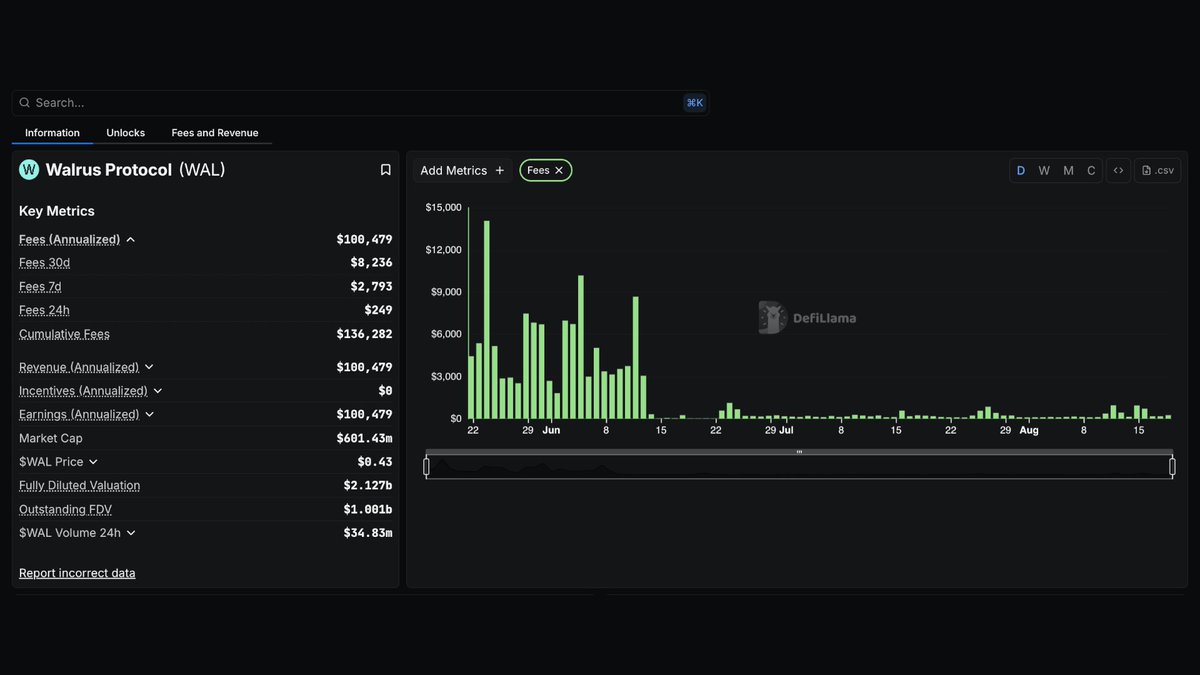Click the $34.83m volume value
The image size is (1200, 675).
[368, 533]
